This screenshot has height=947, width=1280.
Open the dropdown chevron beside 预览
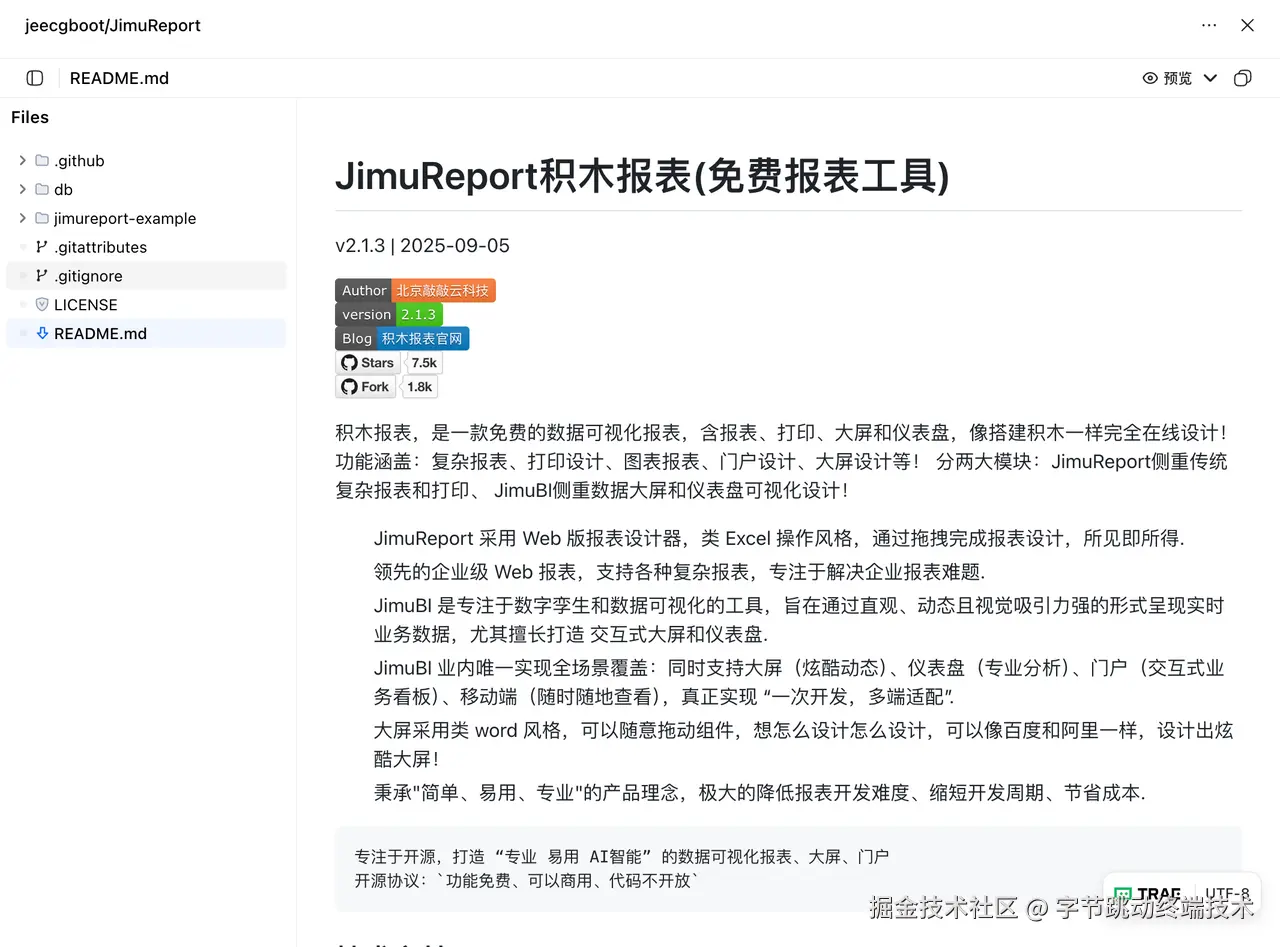click(1210, 77)
